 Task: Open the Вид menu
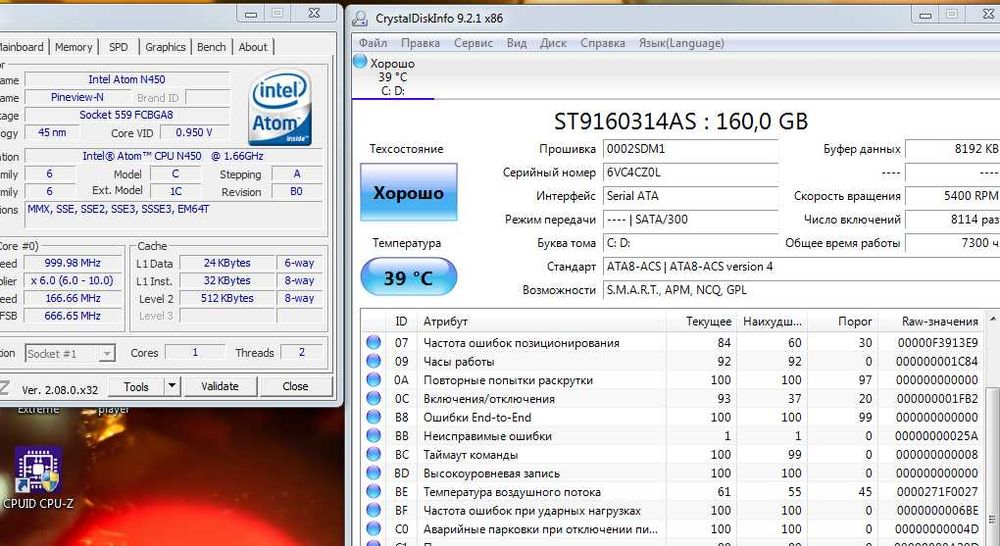click(517, 43)
